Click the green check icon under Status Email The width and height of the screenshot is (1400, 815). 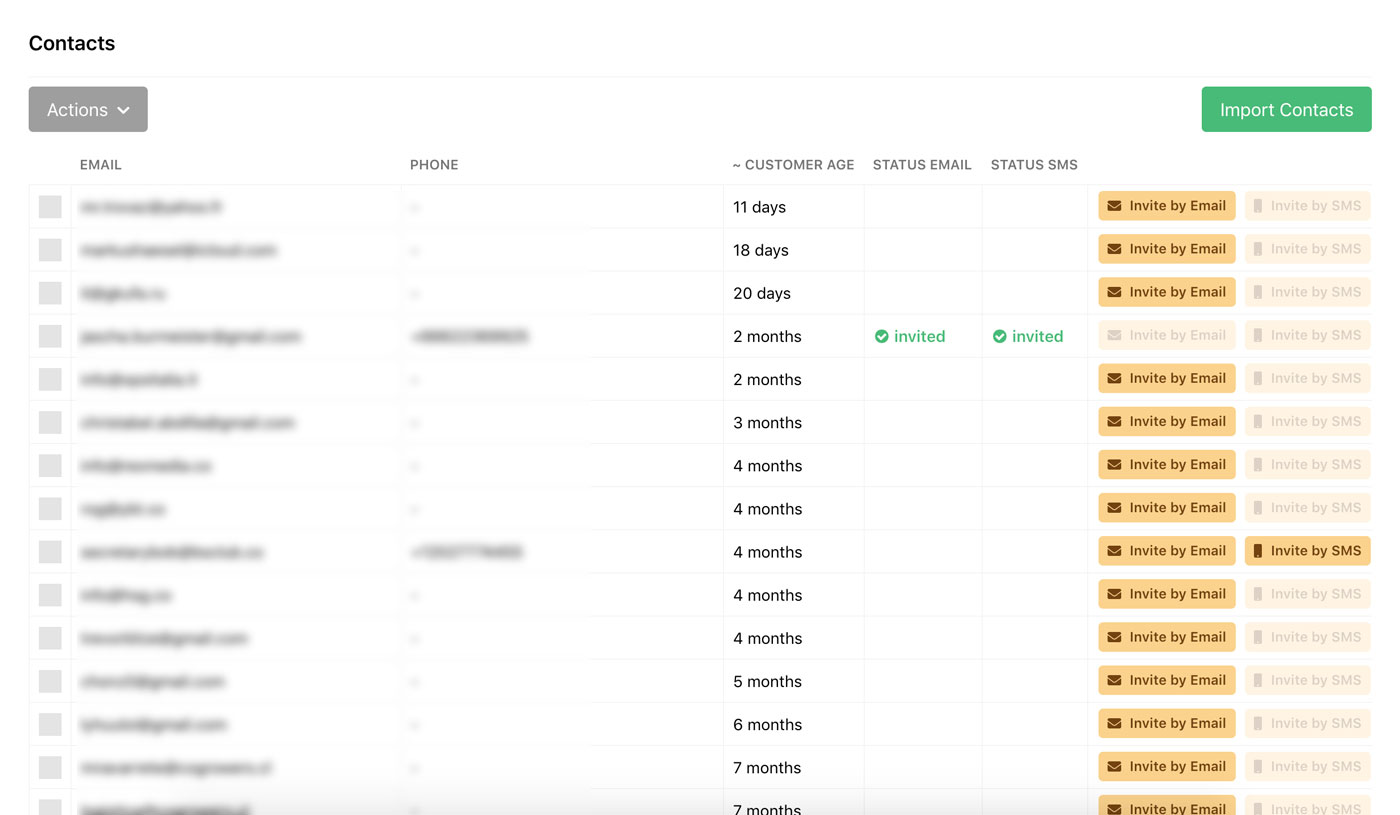pyautogui.click(x=882, y=337)
